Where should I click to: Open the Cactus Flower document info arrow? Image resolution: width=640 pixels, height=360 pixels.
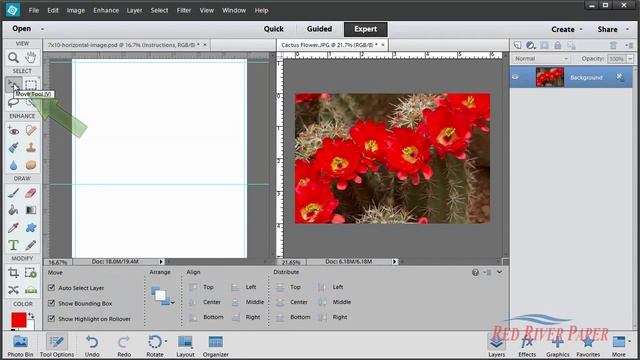[394, 262]
